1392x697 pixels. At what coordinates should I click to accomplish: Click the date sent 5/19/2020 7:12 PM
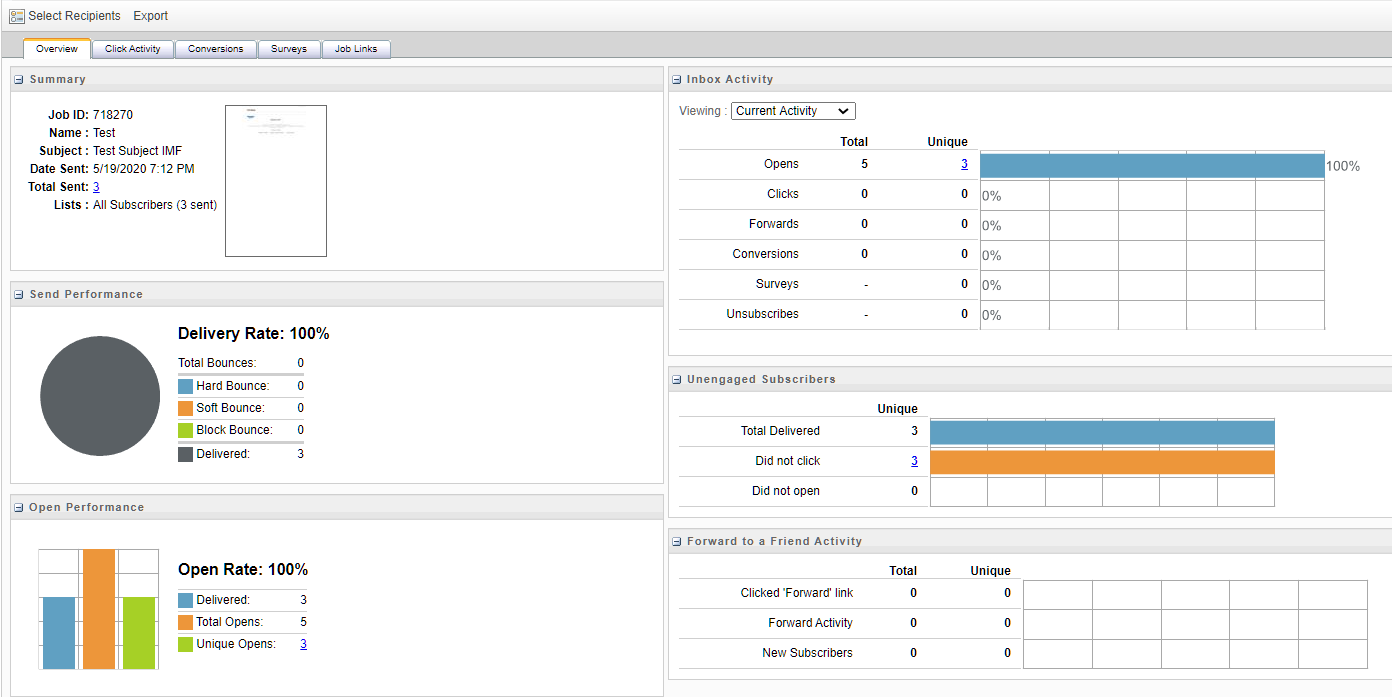pos(144,169)
